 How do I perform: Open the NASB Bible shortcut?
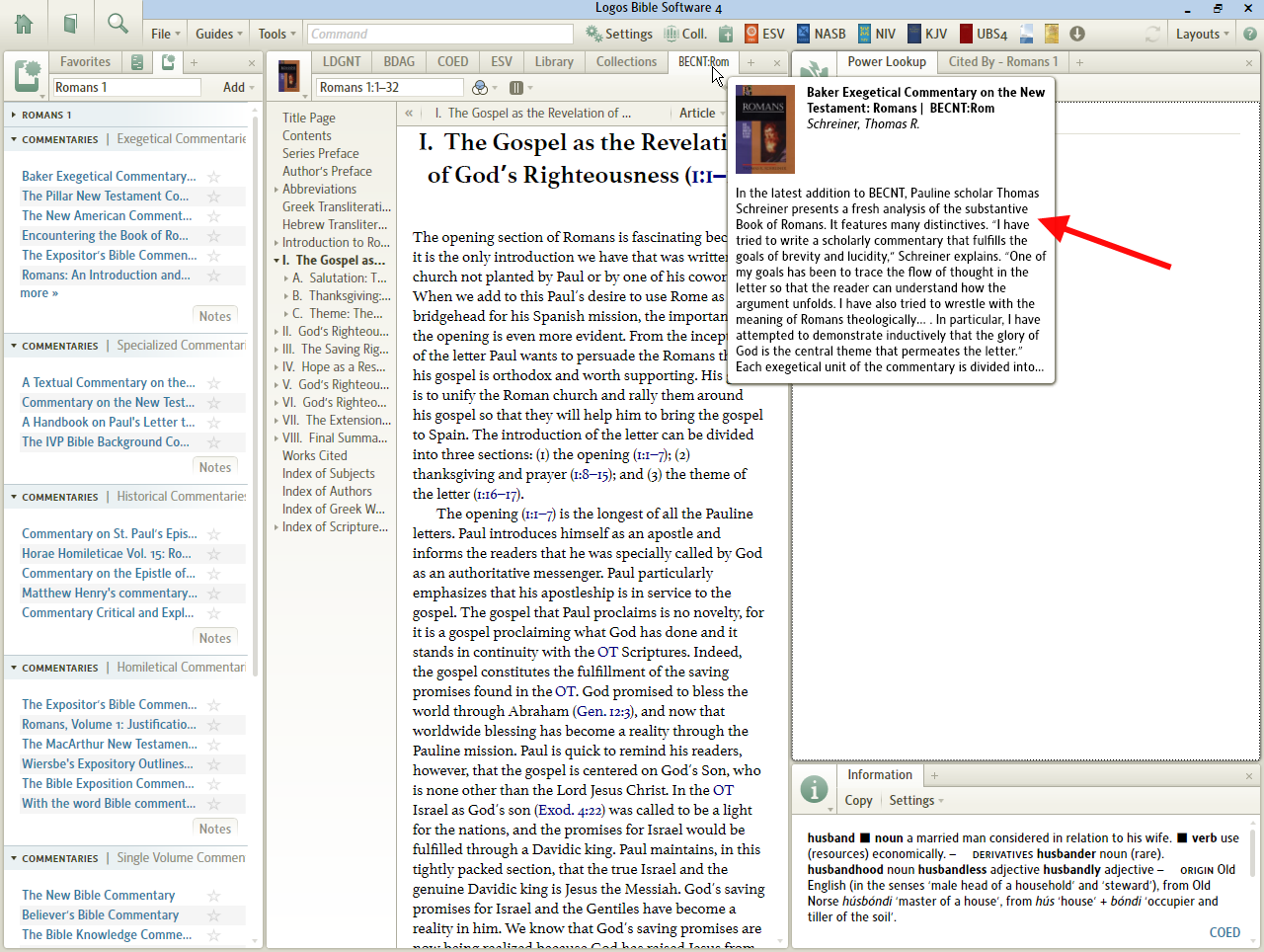click(821, 34)
